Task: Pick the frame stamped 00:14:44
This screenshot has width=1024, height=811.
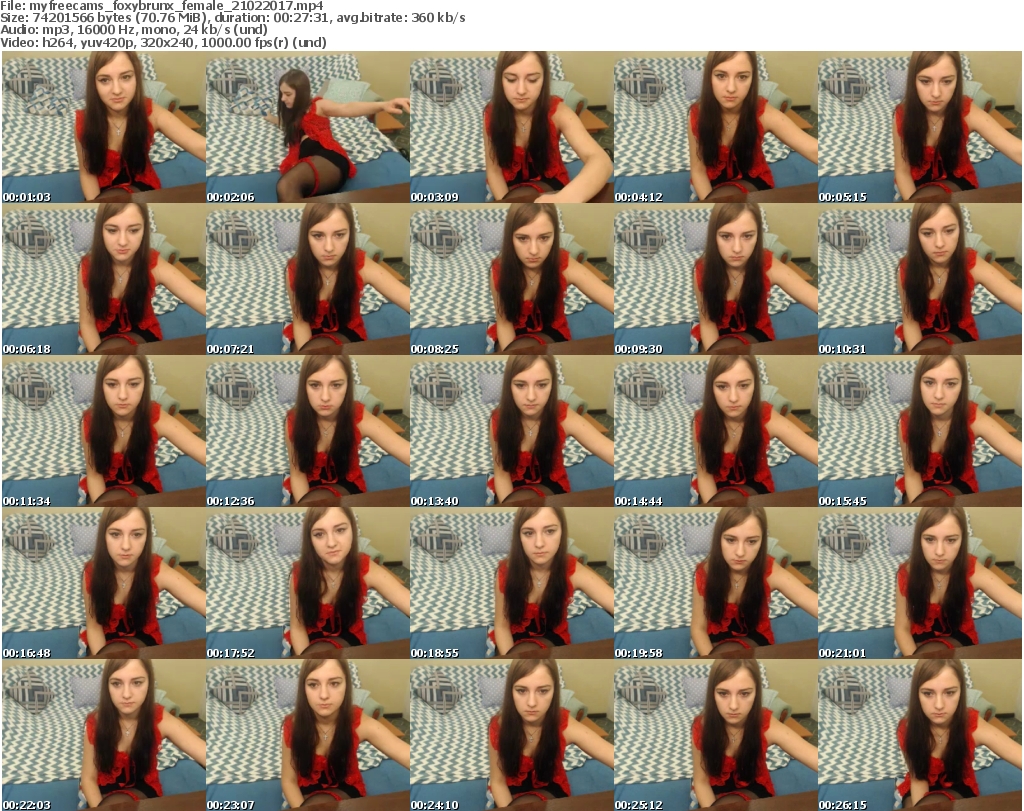Action: (x=716, y=432)
